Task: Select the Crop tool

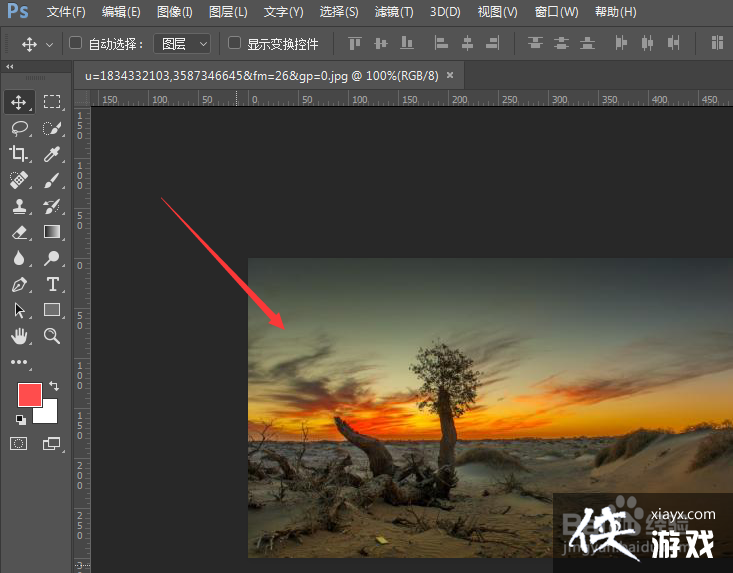Action: 19,154
